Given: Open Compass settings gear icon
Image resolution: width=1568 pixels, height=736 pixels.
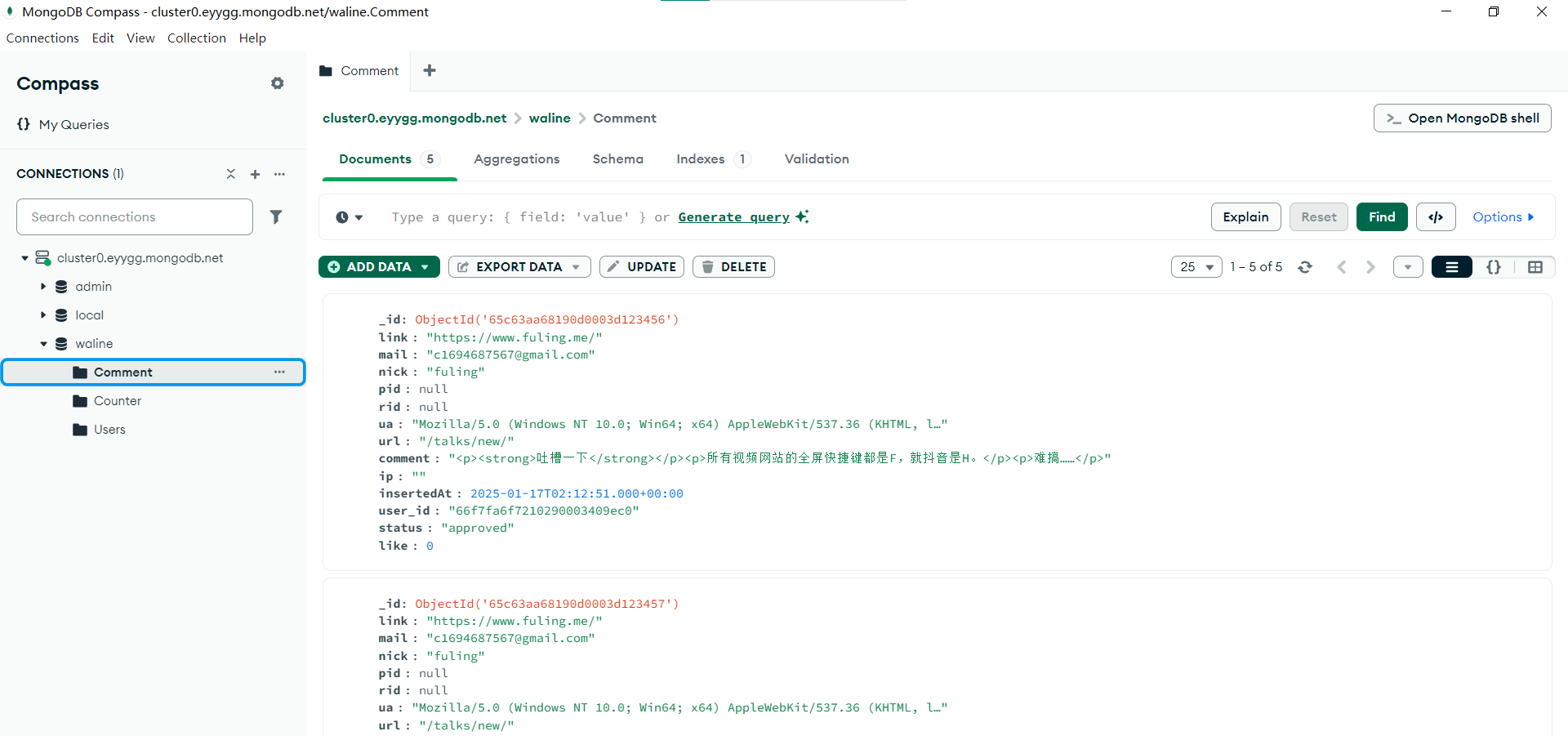Looking at the screenshot, I should (278, 83).
